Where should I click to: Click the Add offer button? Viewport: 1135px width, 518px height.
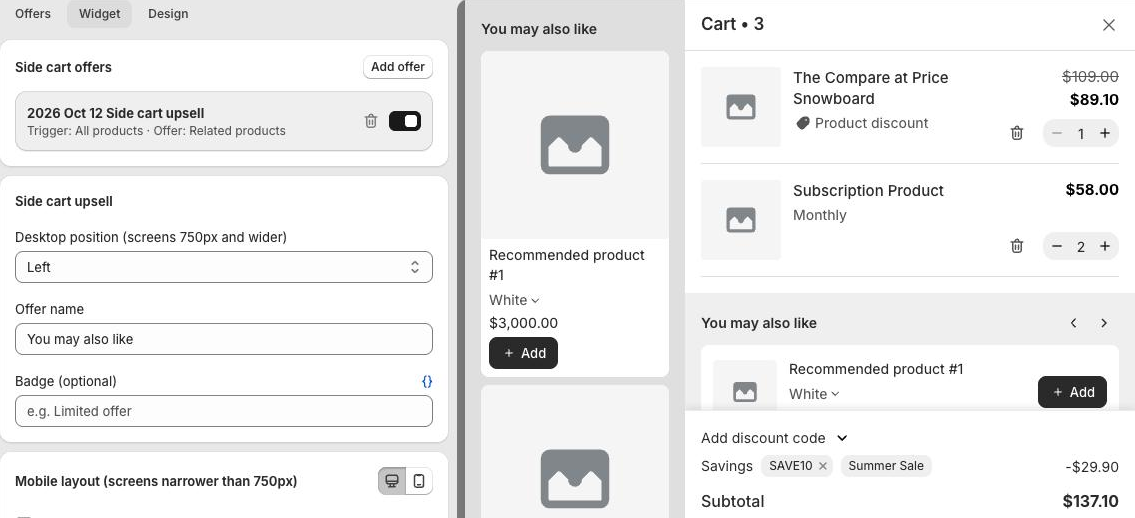click(398, 67)
